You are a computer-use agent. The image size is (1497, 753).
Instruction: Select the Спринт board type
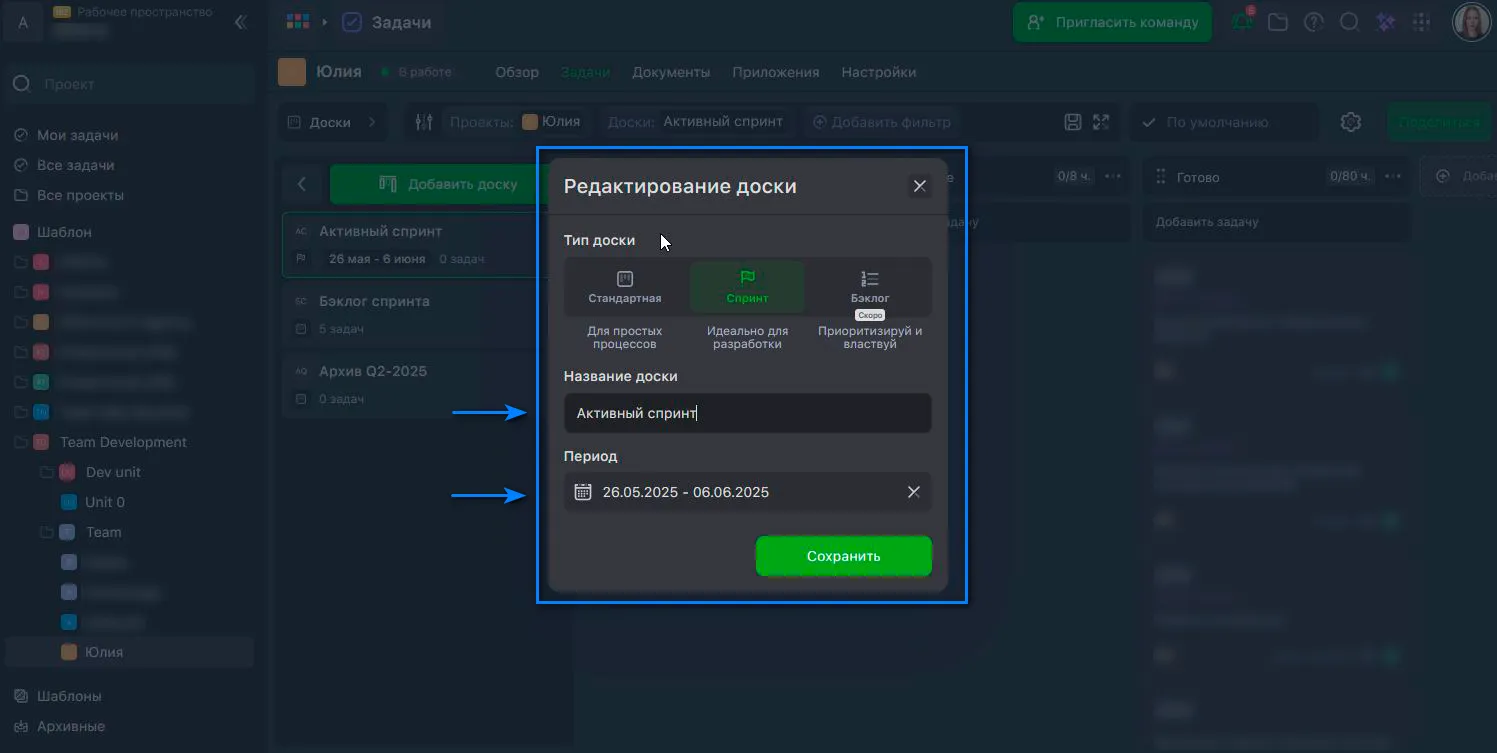click(x=747, y=288)
